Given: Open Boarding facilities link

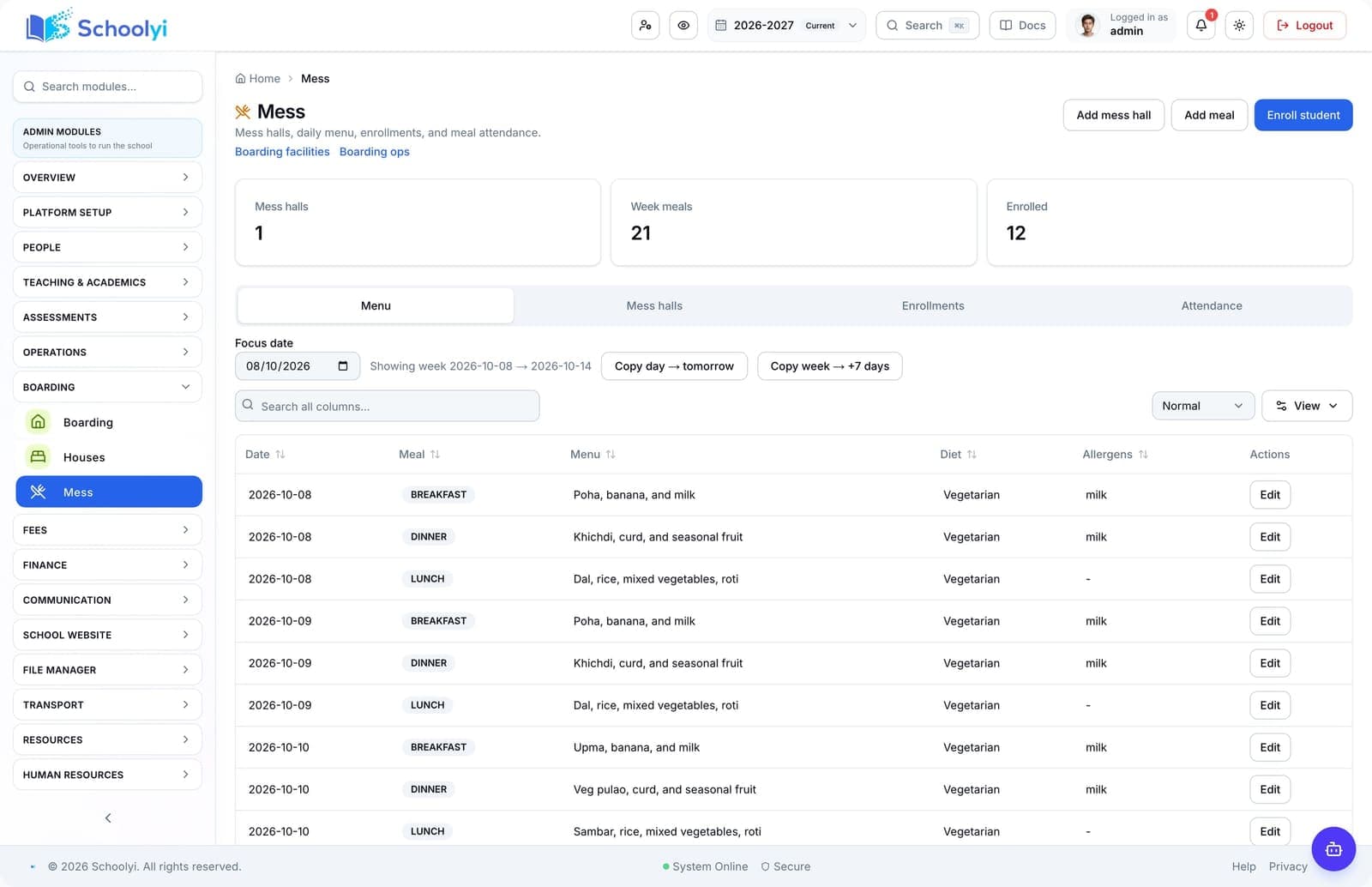Looking at the screenshot, I should click(282, 152).
